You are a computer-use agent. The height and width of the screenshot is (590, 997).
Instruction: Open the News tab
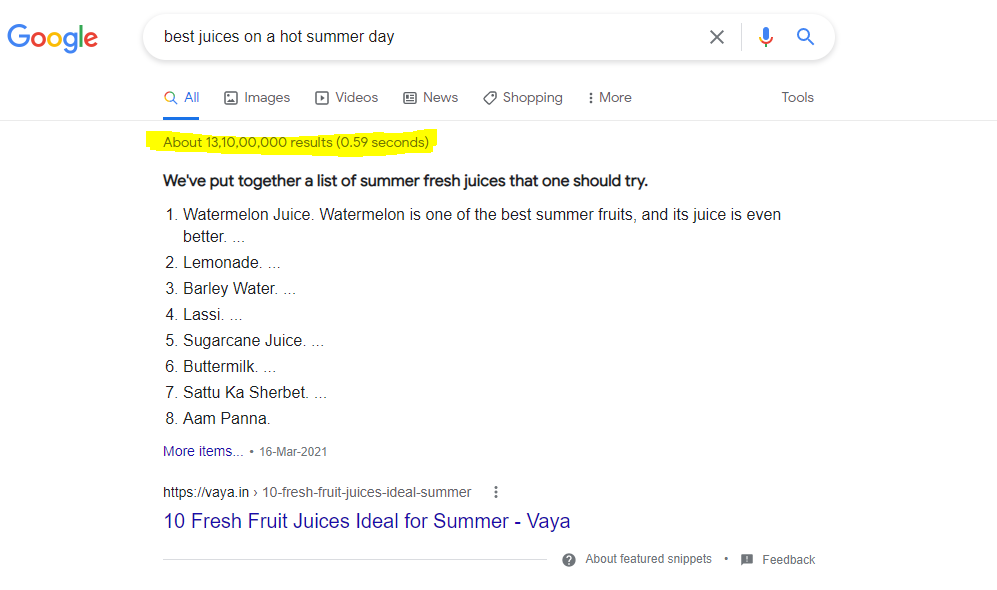coord(430,98)
